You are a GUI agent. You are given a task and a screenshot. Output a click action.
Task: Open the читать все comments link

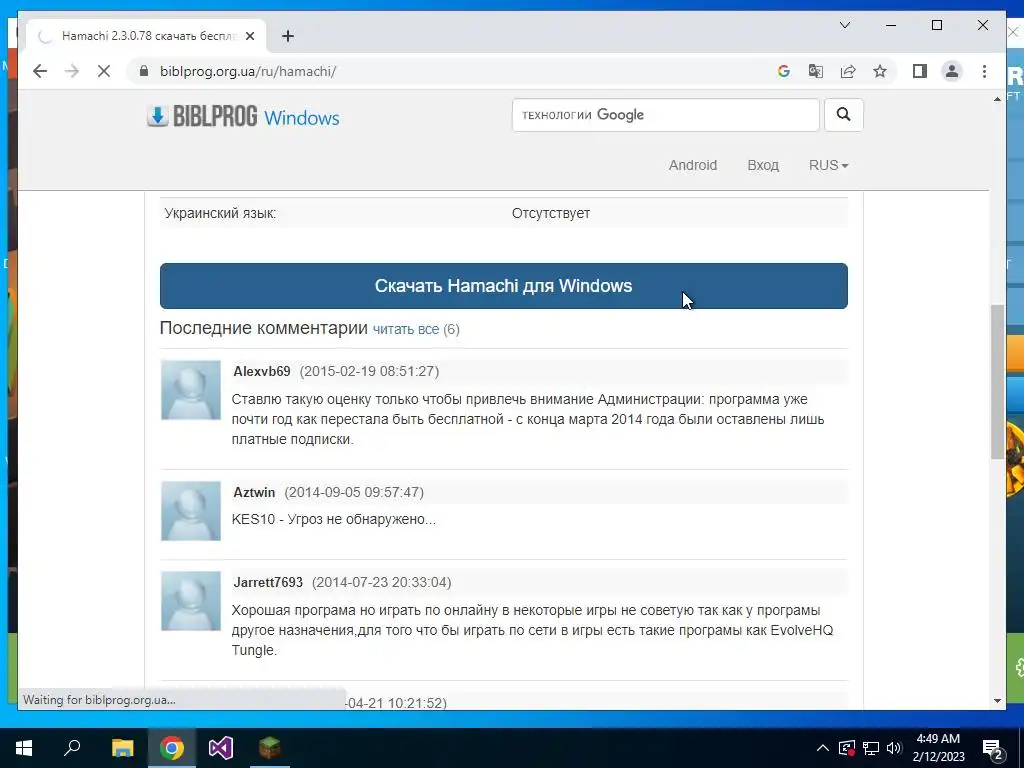click(x=406, y=329)
